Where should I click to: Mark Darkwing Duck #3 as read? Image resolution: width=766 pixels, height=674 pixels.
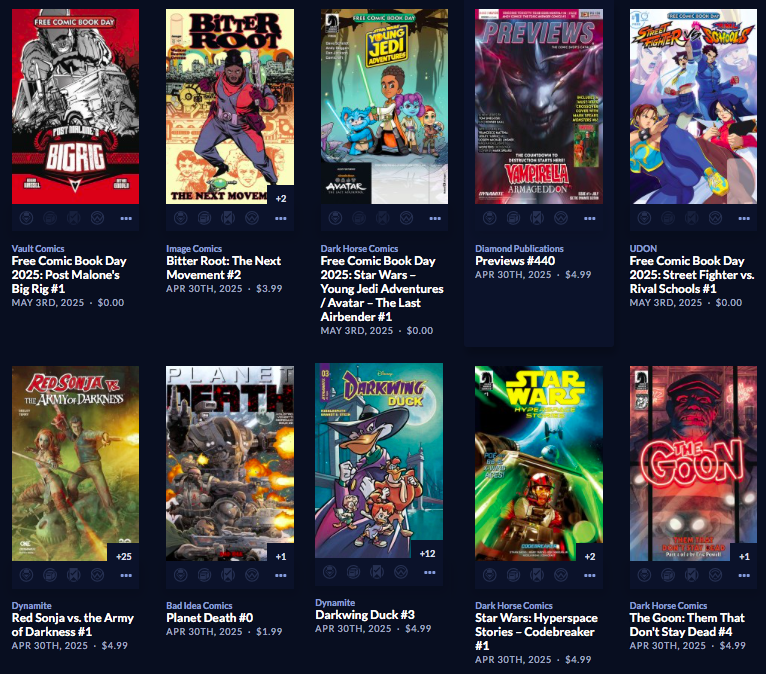click(377, 572)
